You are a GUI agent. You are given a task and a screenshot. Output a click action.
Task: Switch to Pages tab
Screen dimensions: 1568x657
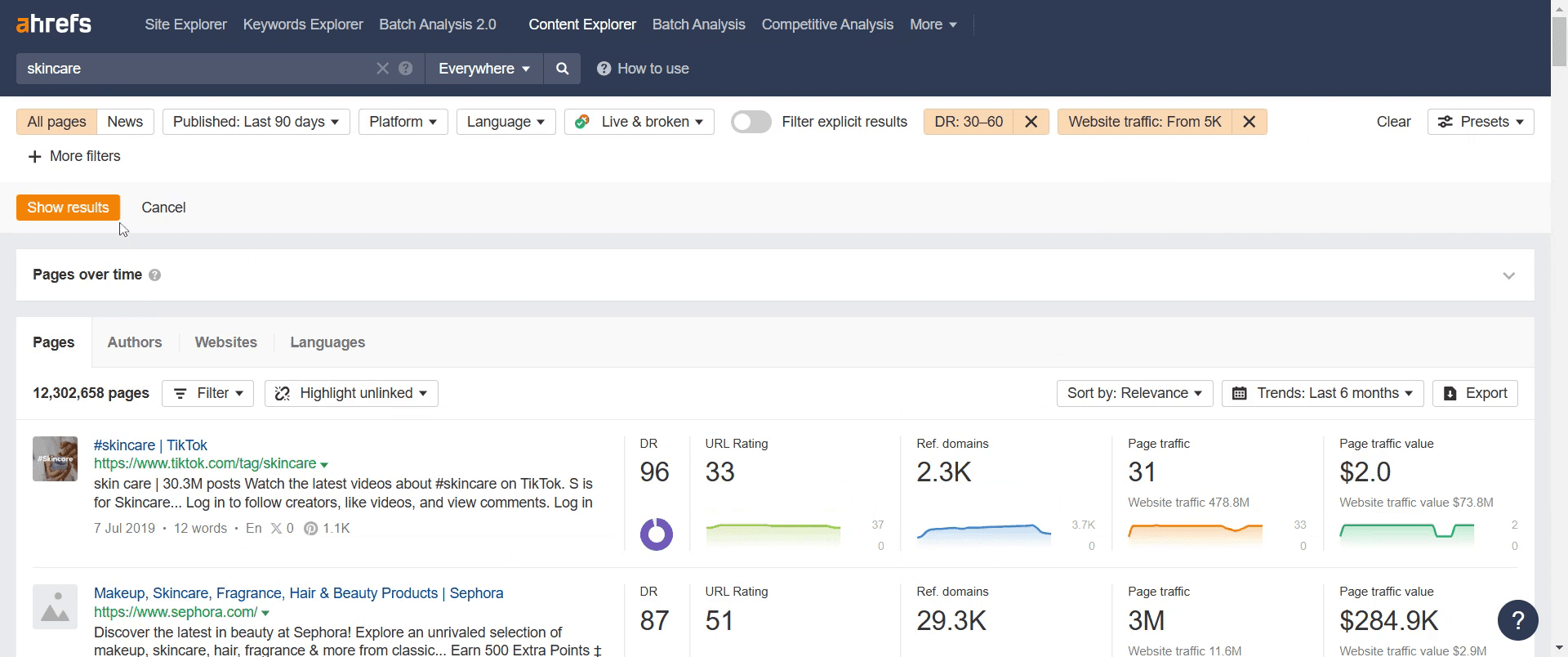coord(54,342)
